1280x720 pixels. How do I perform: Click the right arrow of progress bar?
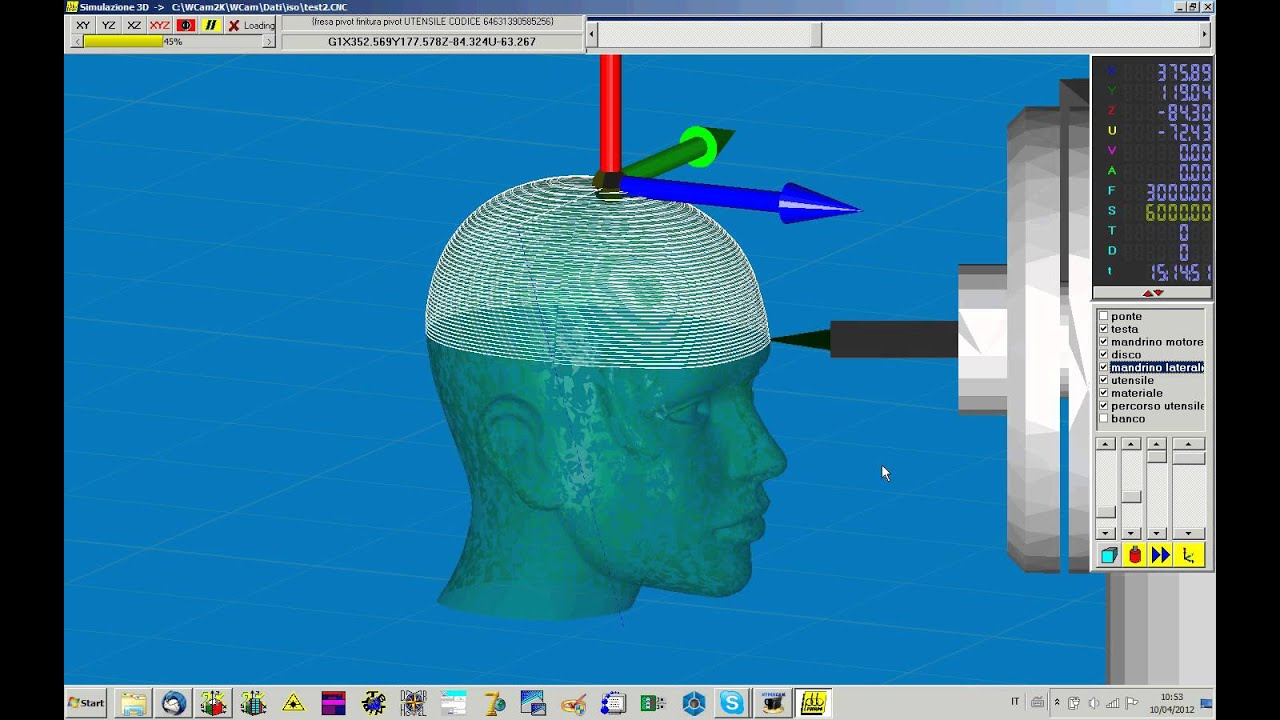tap(268, 42)
